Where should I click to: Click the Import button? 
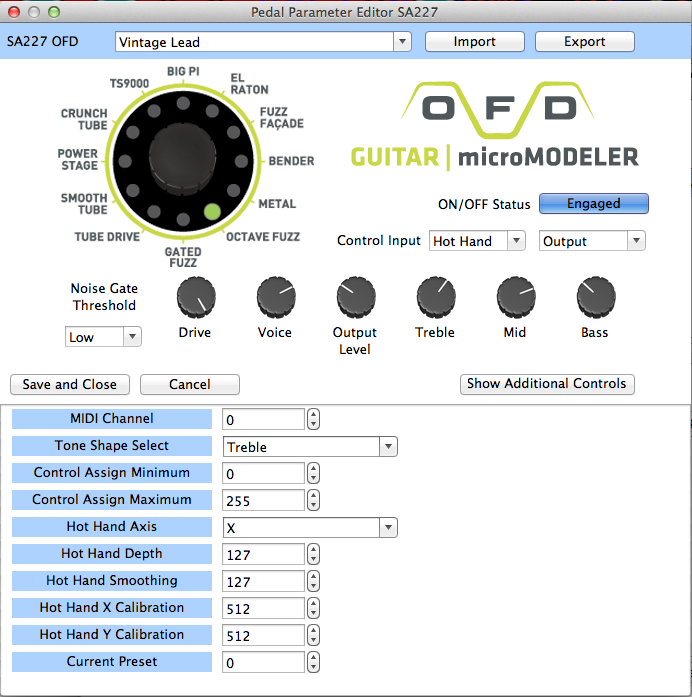475,42
